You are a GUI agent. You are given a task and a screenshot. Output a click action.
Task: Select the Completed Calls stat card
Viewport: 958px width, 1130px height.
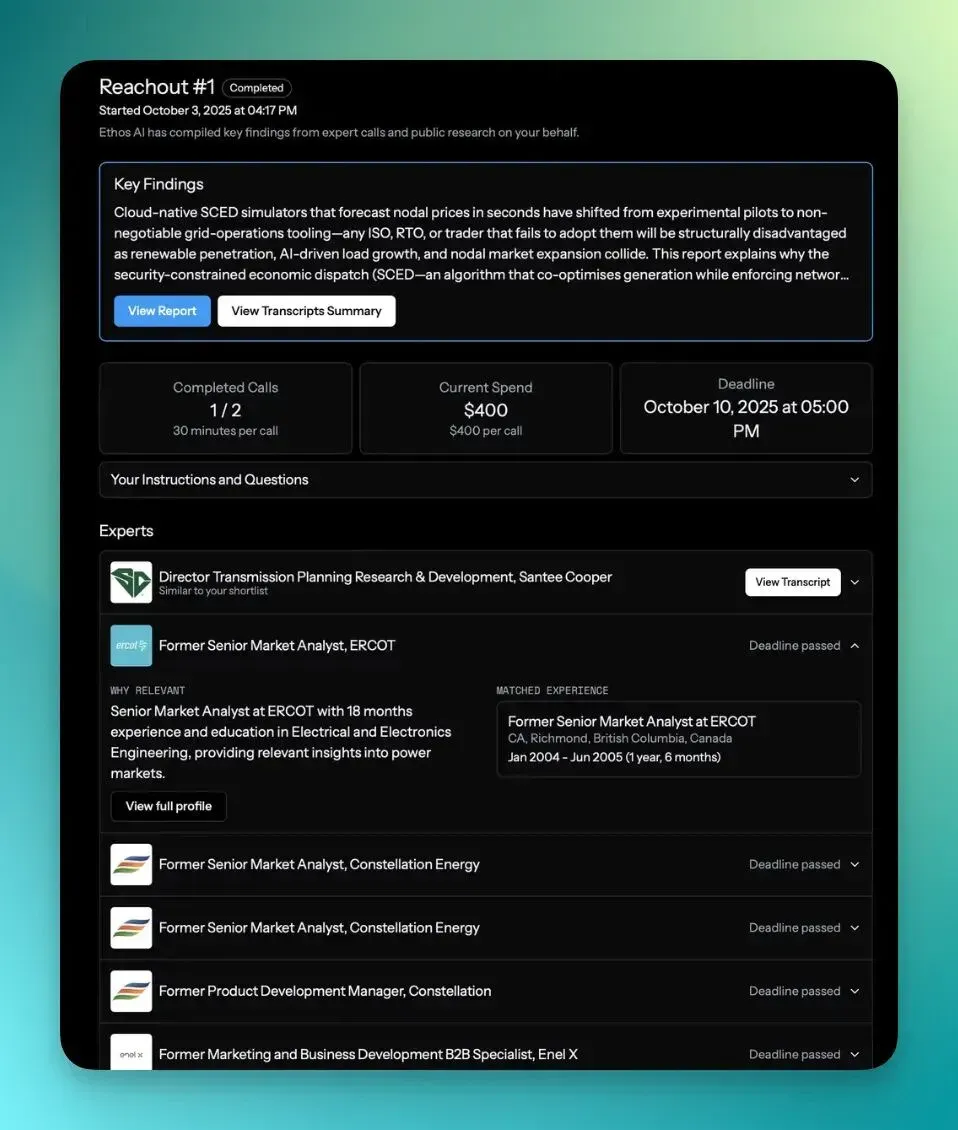pos(226,409)
